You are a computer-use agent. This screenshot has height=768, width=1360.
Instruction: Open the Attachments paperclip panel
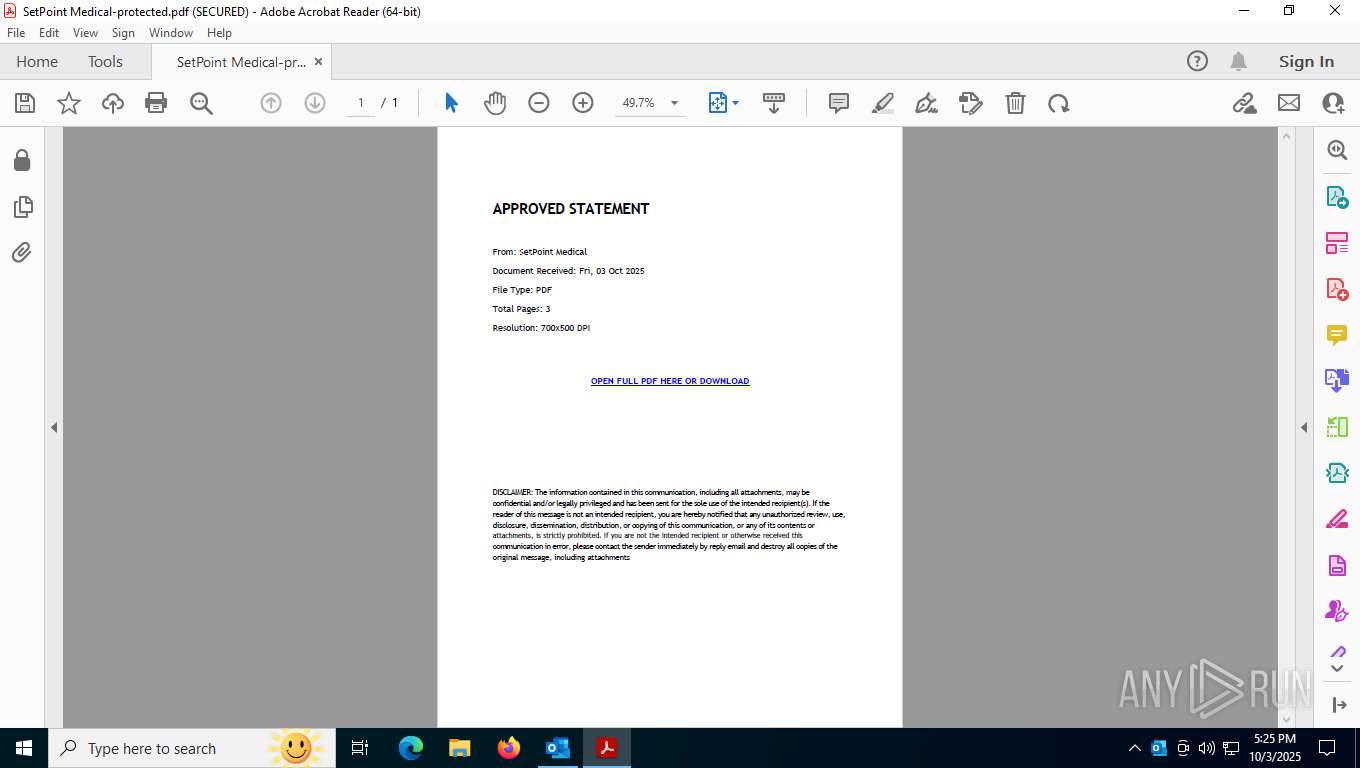tap(22, 253)
